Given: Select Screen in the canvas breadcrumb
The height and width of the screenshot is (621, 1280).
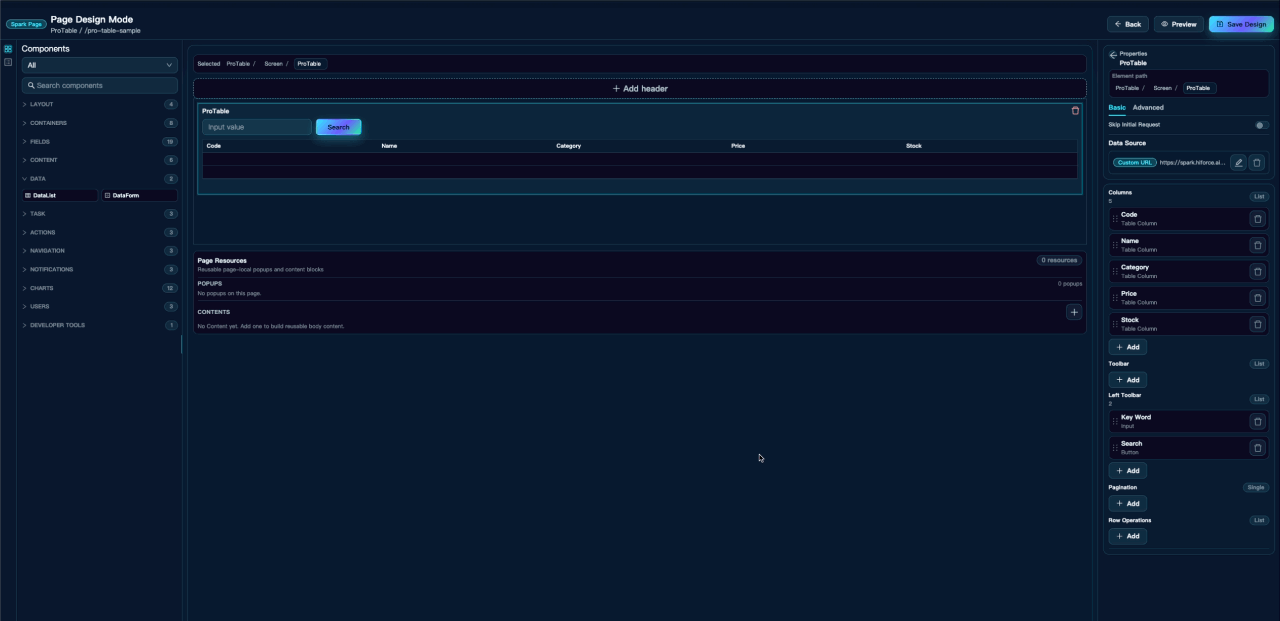Looking at the screenshot, I should pos(273,64).
